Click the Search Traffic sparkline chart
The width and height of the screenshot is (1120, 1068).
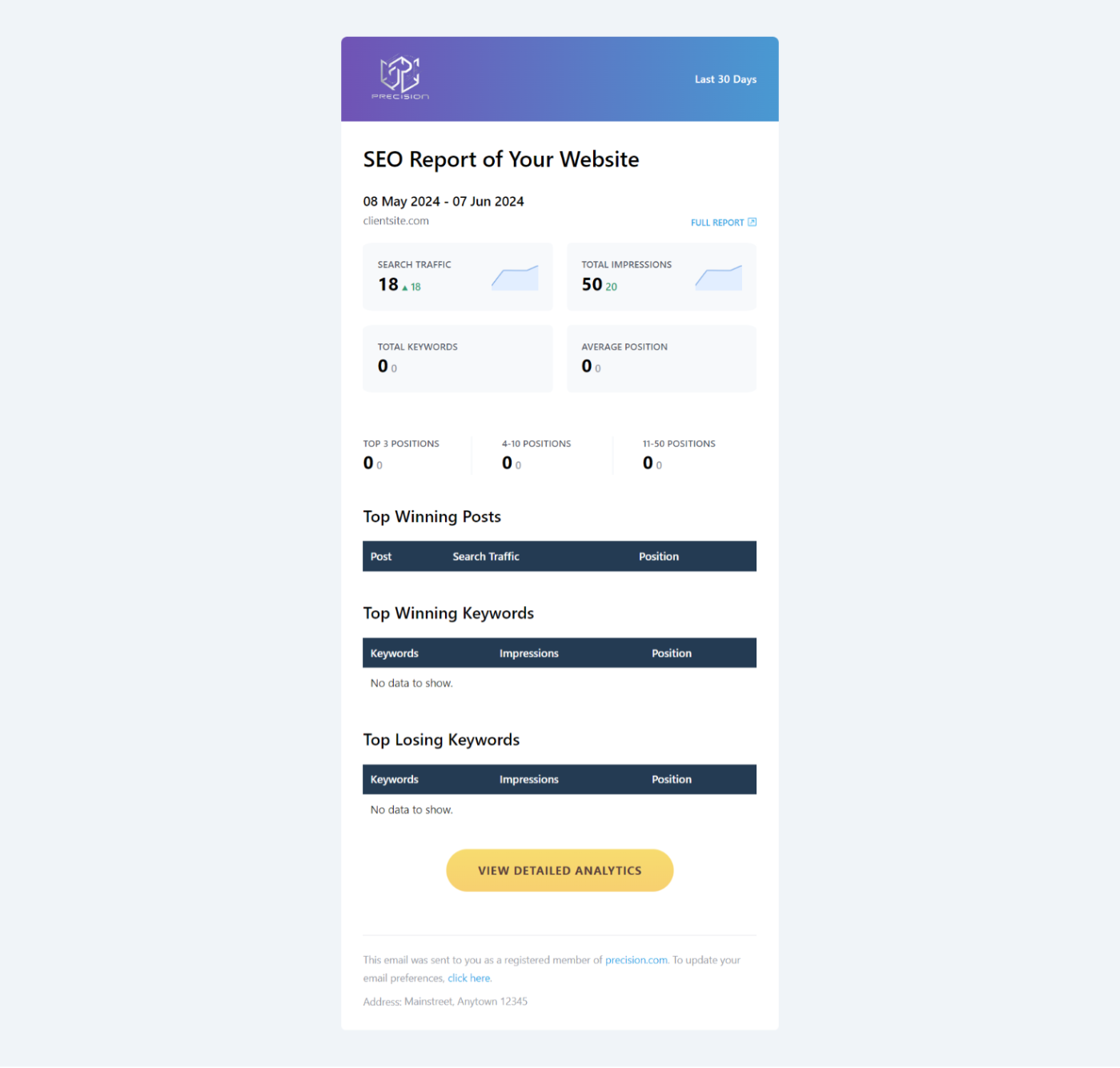(x=515, y=277)
